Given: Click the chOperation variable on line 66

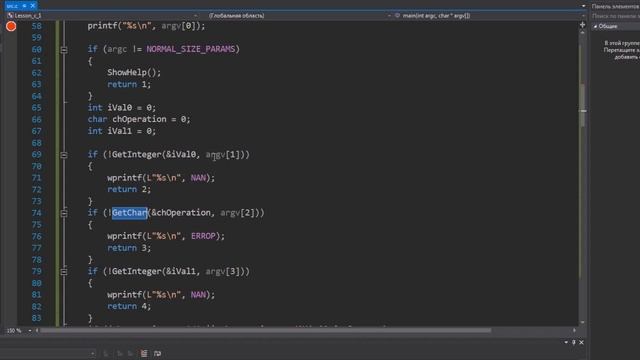Looking at the screenshot, I should [x=139, y=119].
